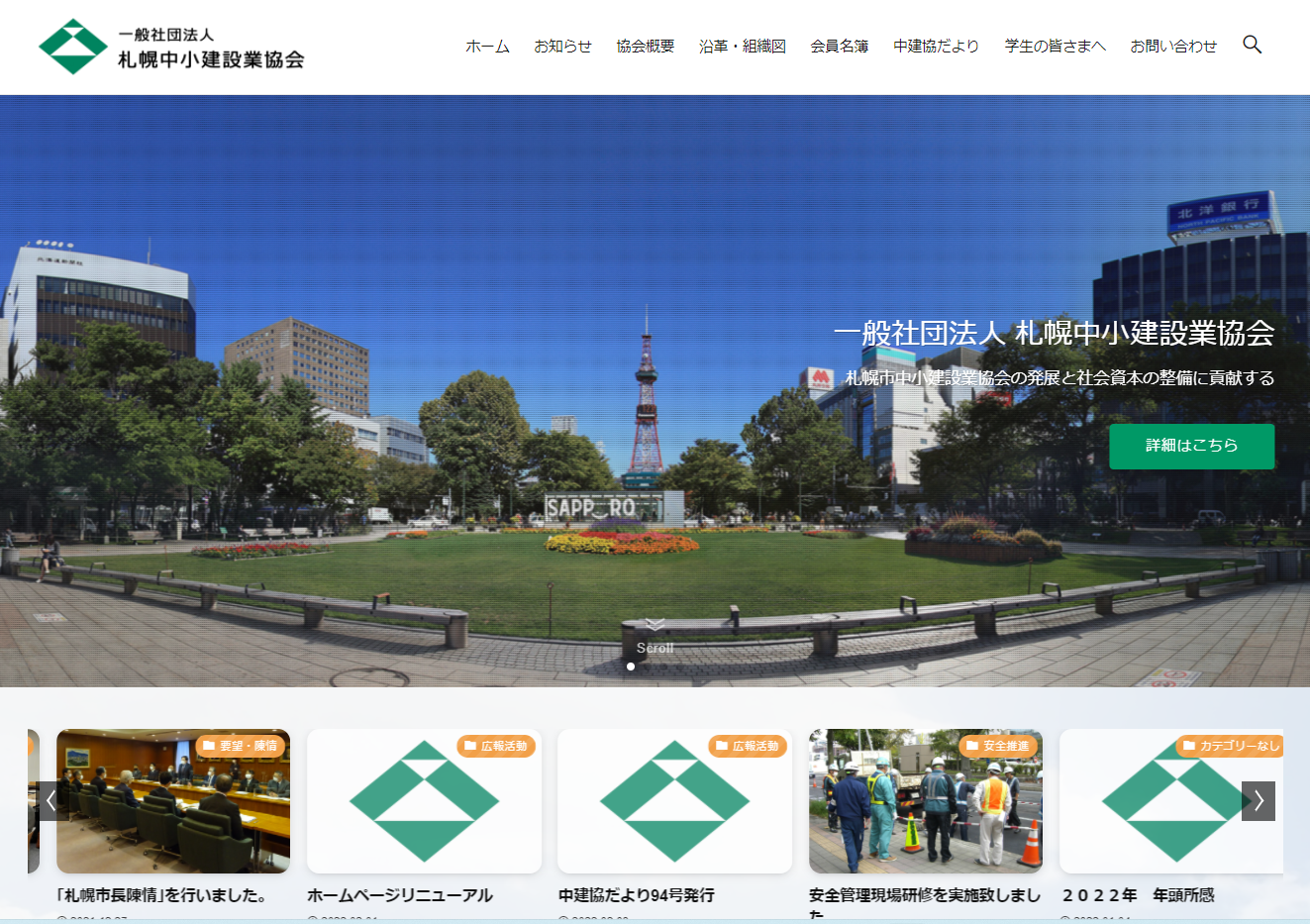The width and height of the screenshot is (1310, 924).
Task: Click the Scroll down chevron icon
Action: tap(655, 624)
